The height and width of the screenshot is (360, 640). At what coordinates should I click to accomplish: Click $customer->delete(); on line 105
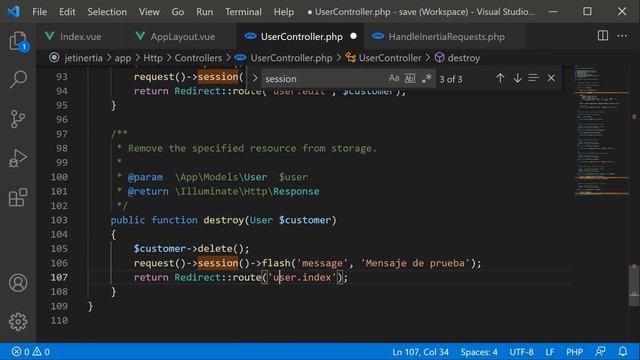(191, 249)
